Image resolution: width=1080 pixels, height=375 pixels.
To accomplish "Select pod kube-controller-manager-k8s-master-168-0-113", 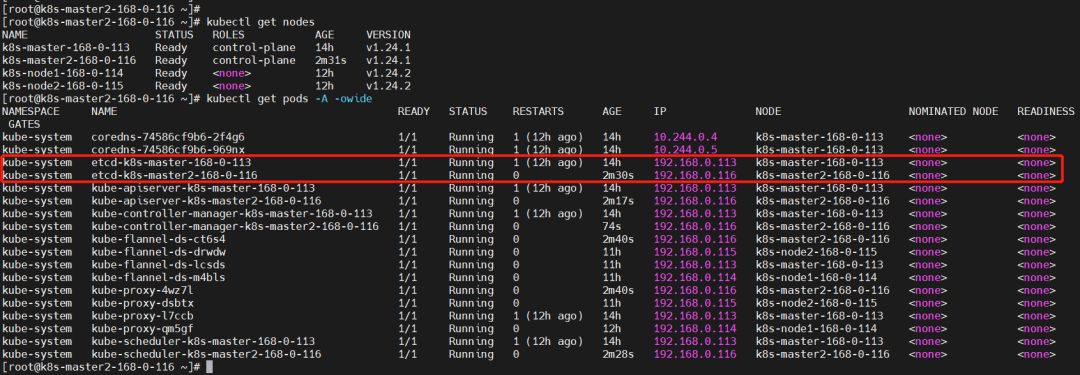I will pos(231,214).
